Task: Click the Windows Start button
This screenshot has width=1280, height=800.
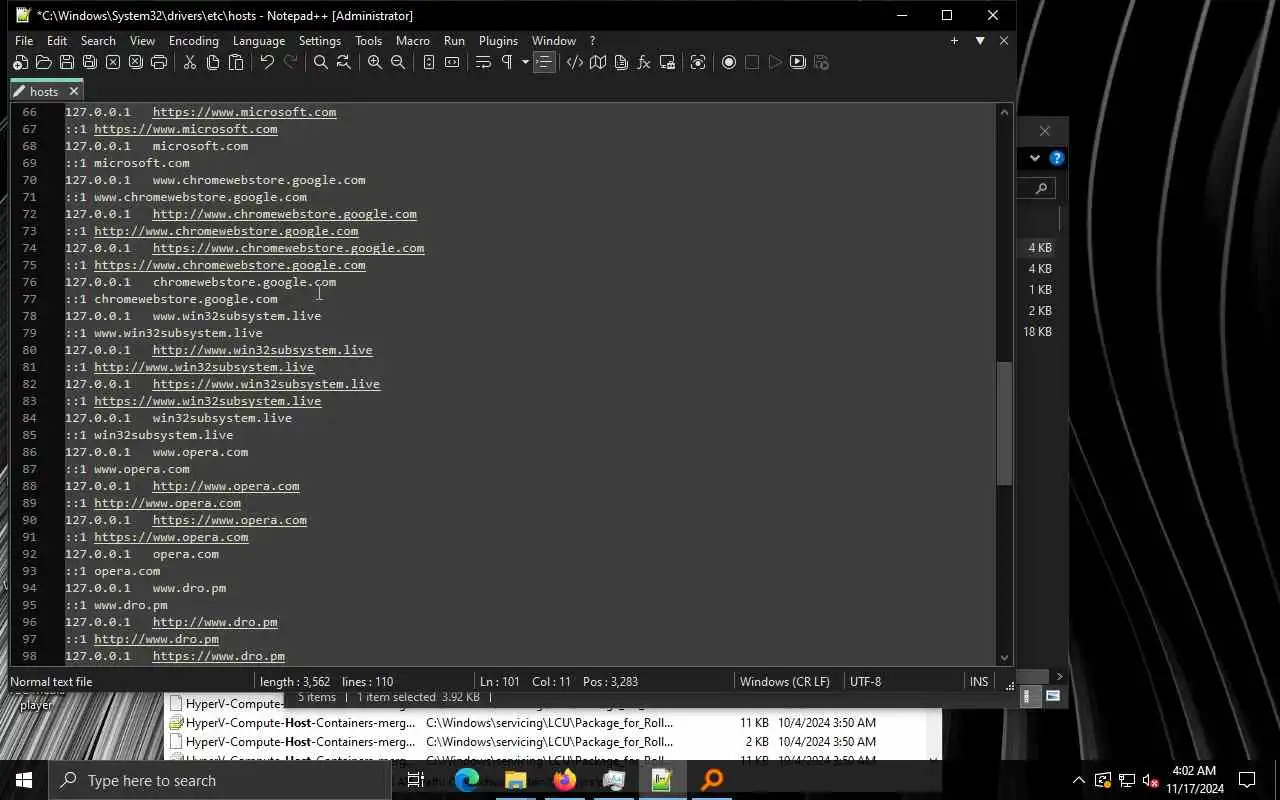Action: click(x=24, y=780)
